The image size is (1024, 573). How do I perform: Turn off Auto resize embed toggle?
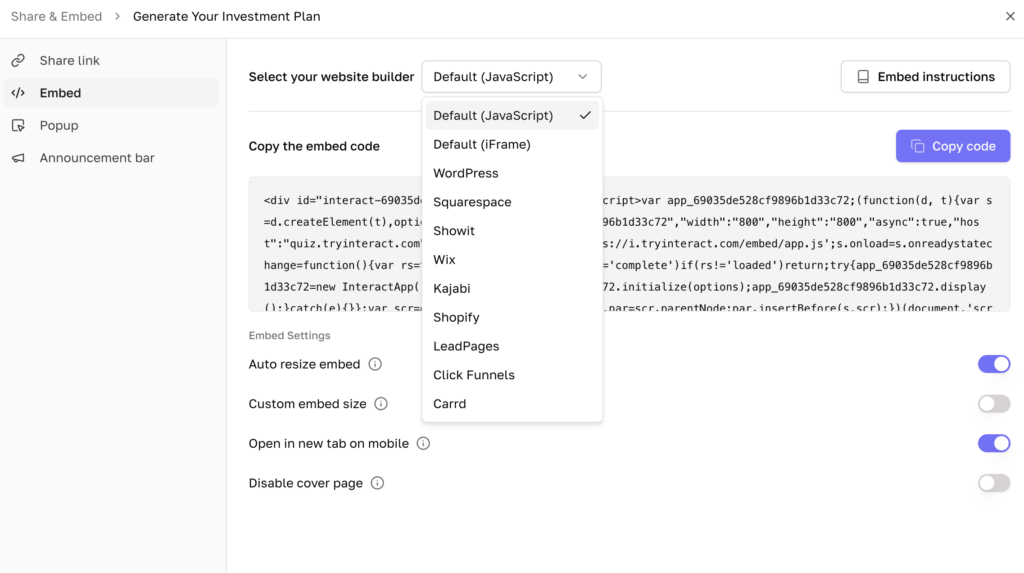point(993,364)
